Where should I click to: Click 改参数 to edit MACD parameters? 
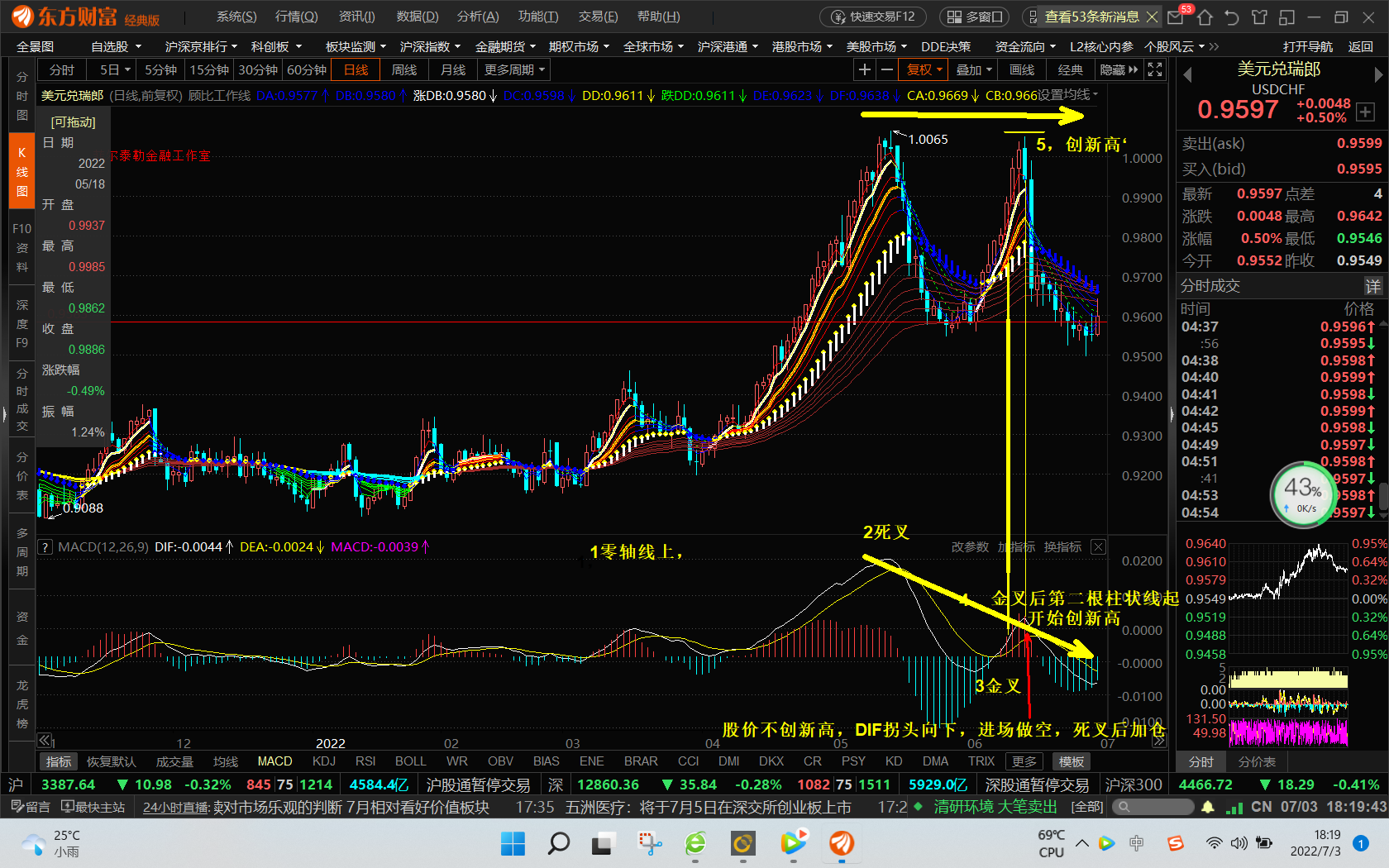[969, 546]
